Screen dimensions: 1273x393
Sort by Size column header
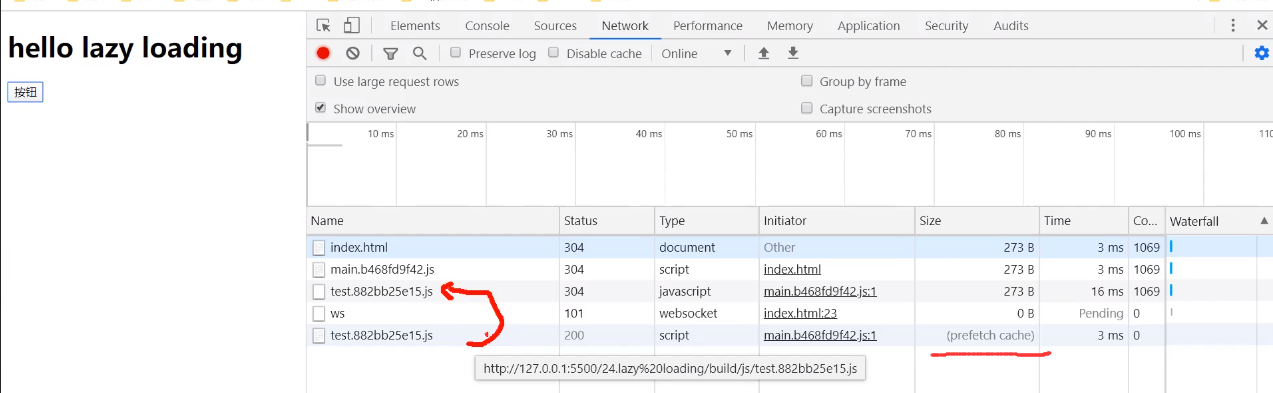click(977, 221)
